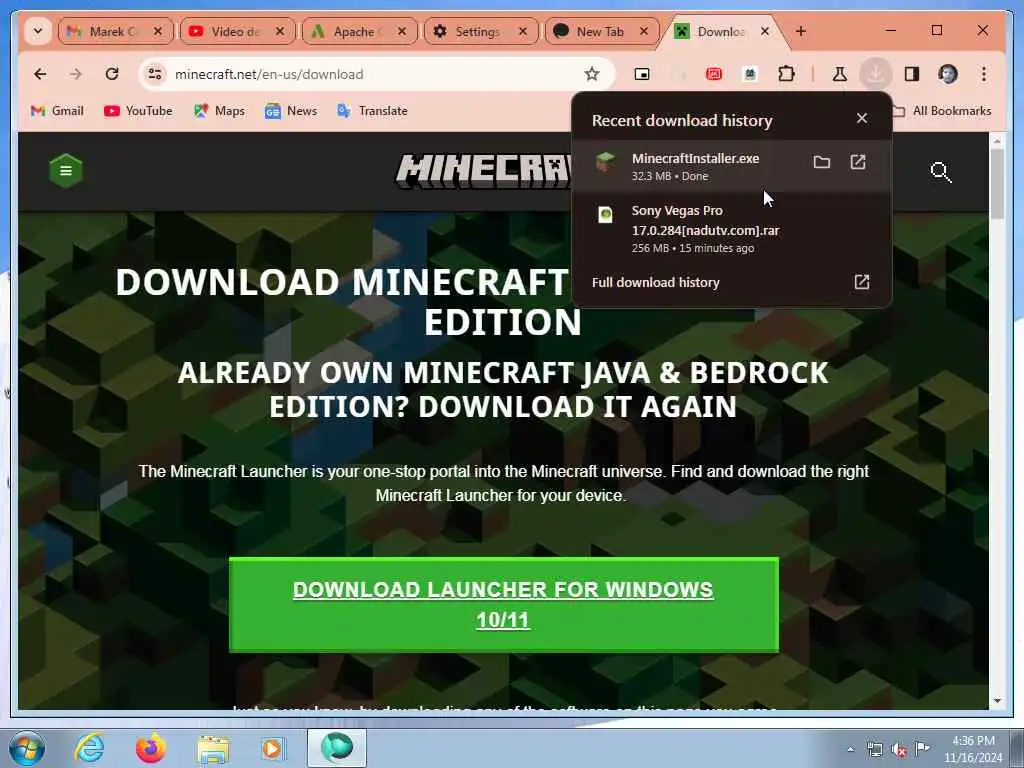The height and width of the screenshot is (768, 1024).
Task: Open Full download history
Action: pos(731,282)
